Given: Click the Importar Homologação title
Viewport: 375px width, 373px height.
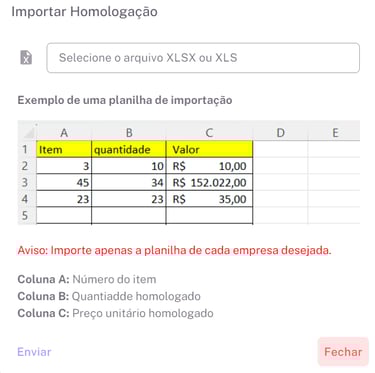Looking at the screenshot, I should tap(84, 12).
